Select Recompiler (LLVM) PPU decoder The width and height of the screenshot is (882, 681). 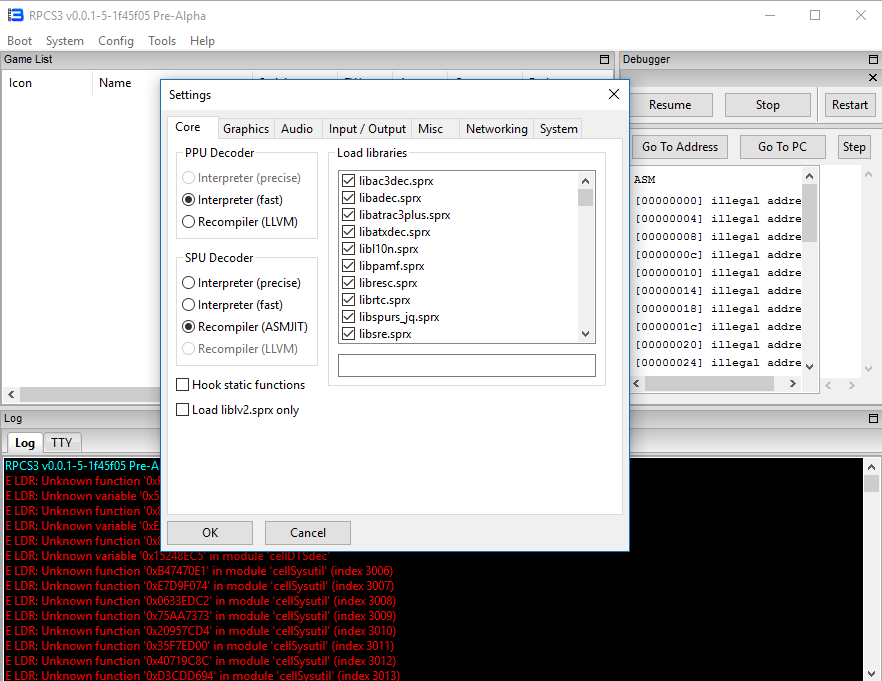pyautogui.click(x=188, y=222)
